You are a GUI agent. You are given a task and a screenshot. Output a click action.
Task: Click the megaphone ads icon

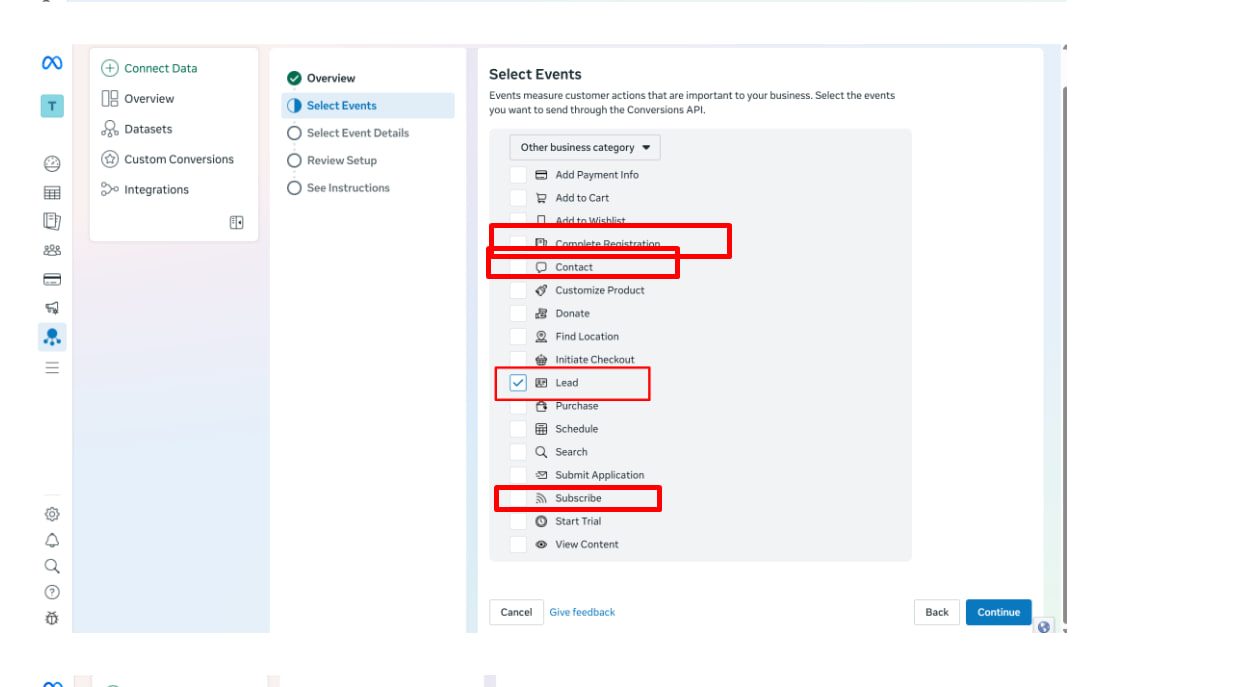pyautogui.click(x=52, y=308)
